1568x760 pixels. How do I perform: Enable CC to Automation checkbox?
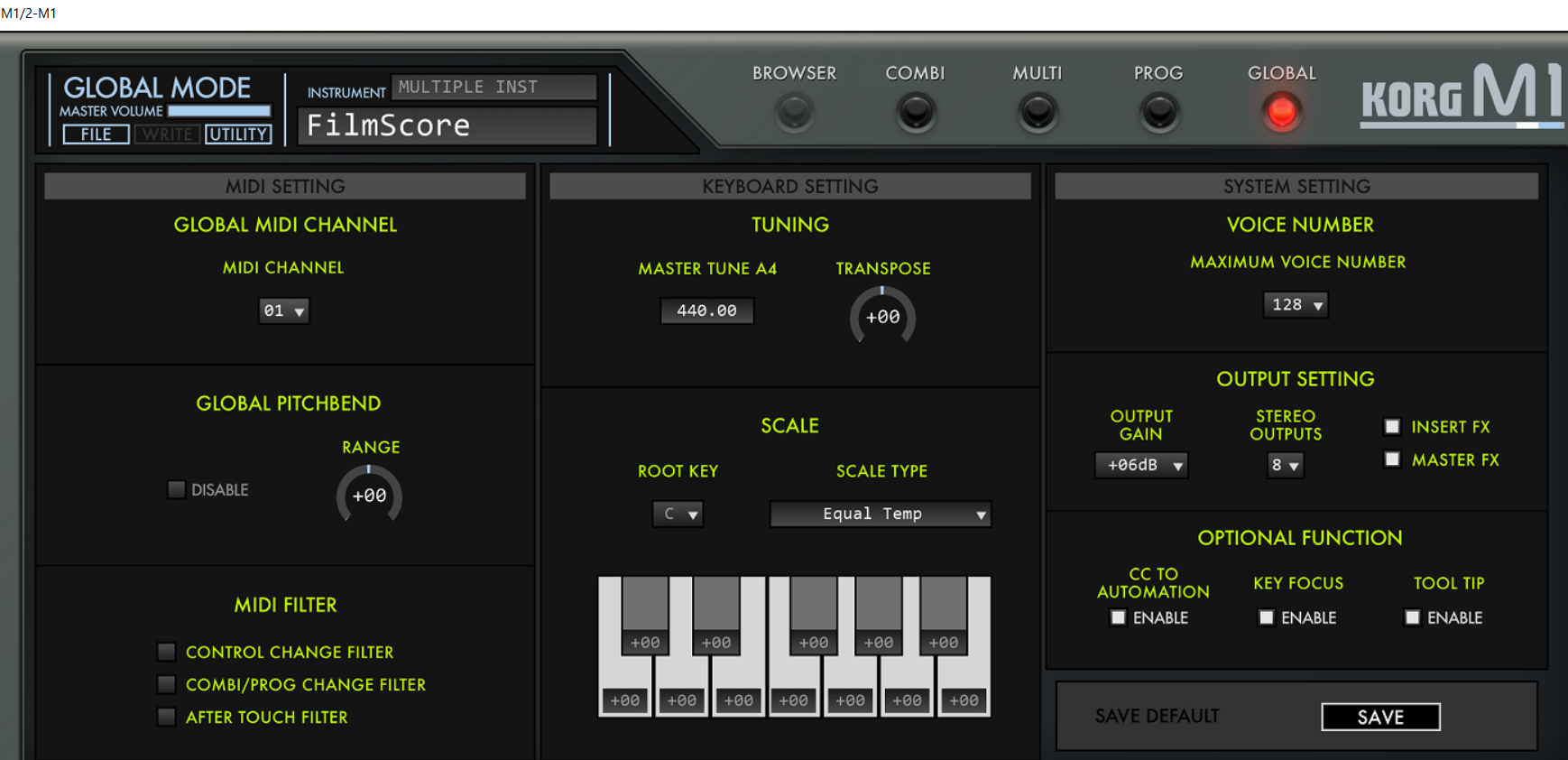[1118, 617]
